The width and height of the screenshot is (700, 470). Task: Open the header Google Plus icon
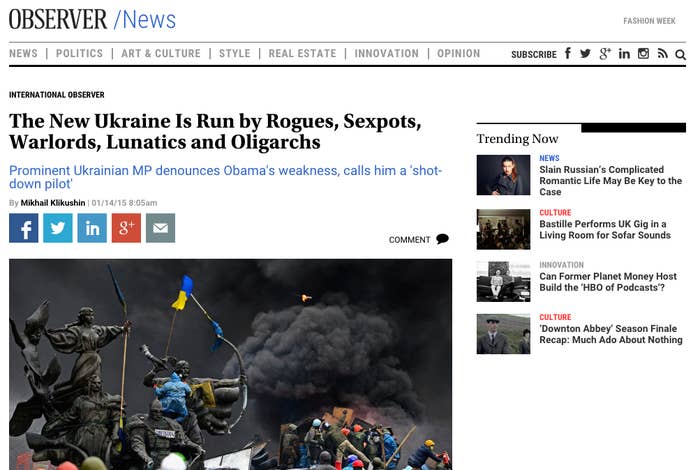[x=605, y=54]
